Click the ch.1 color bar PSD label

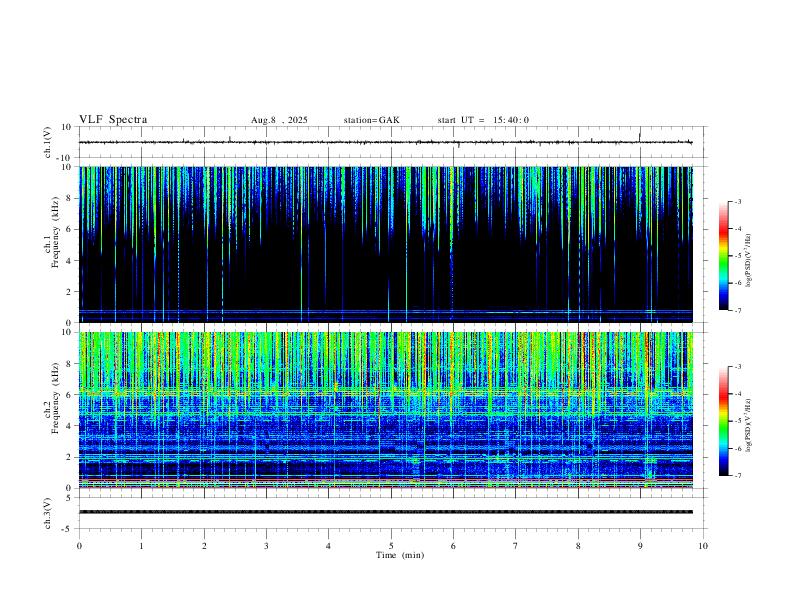click(x=749, y=260)
